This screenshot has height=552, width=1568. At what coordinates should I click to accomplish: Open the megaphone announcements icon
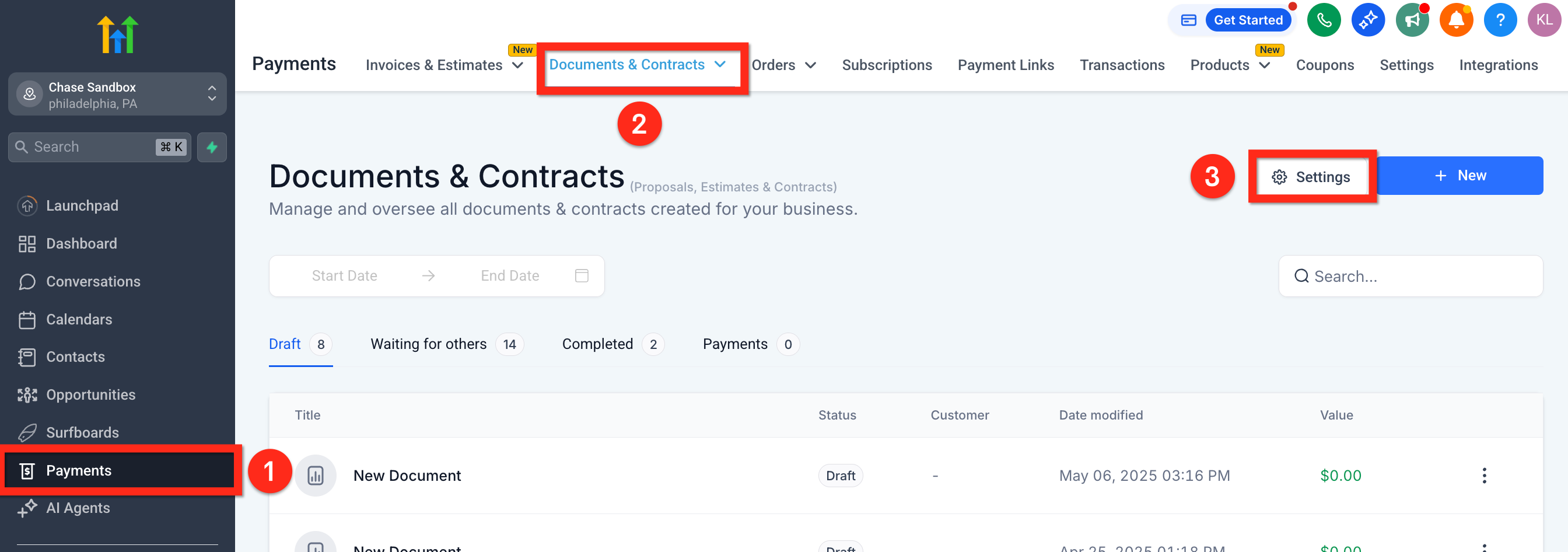point(1412,20)
